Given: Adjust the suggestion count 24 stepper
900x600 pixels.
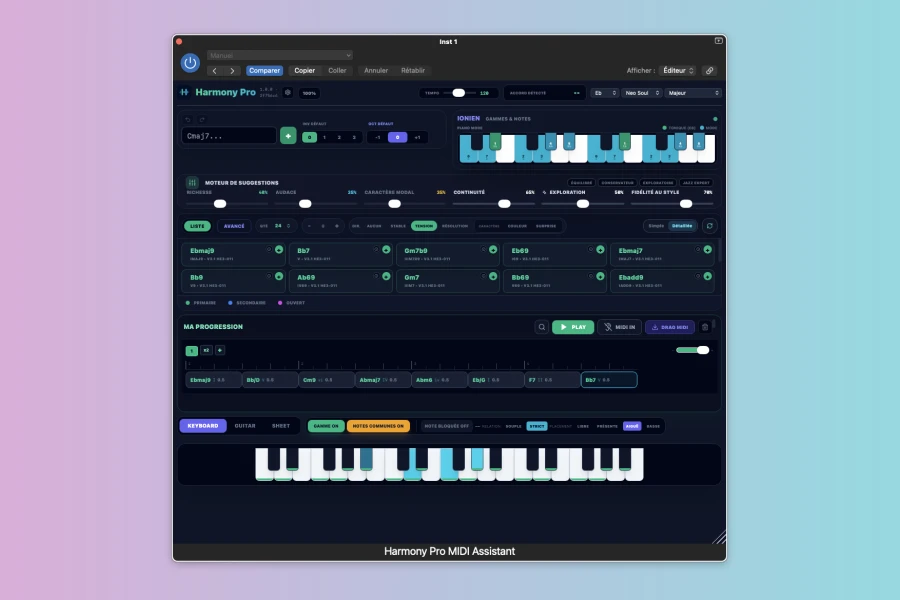Looking at the screenshot, I should pos(277,226).
